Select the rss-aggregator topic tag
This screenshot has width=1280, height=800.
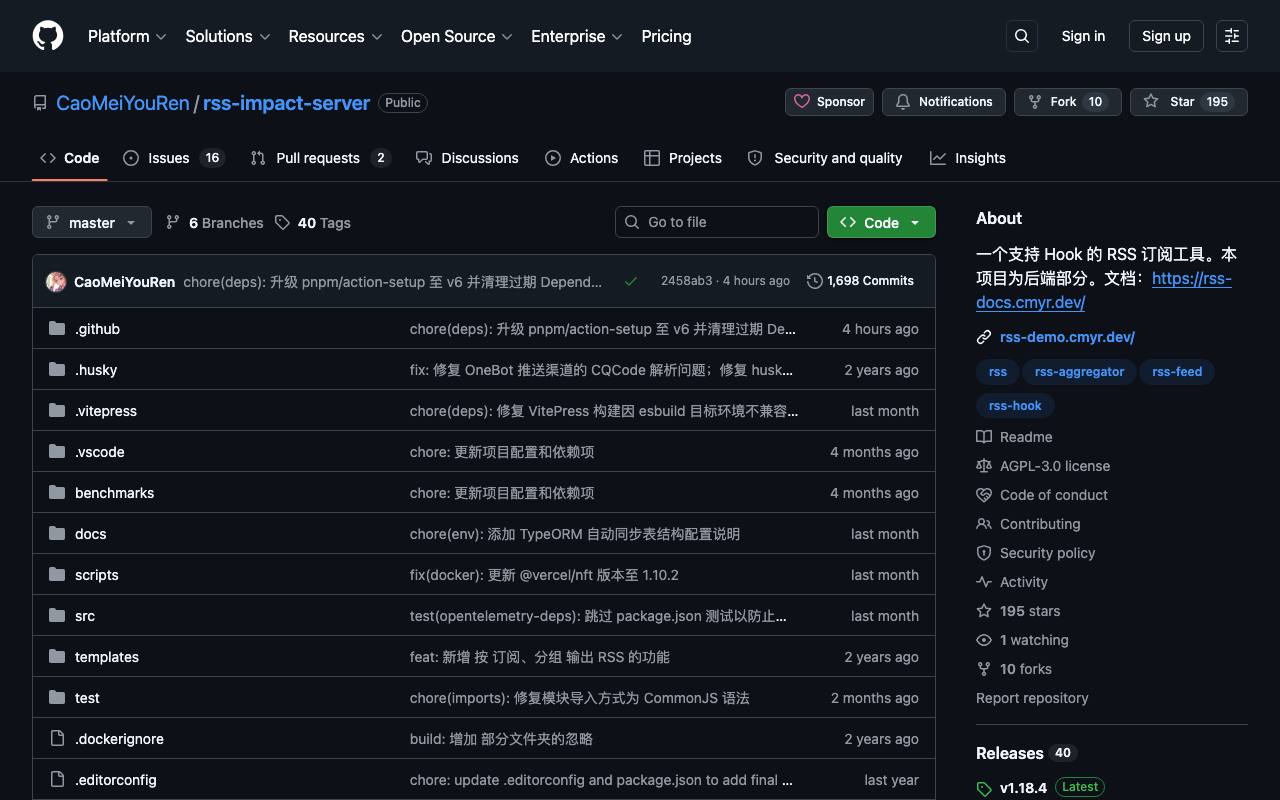point(1079,372)
